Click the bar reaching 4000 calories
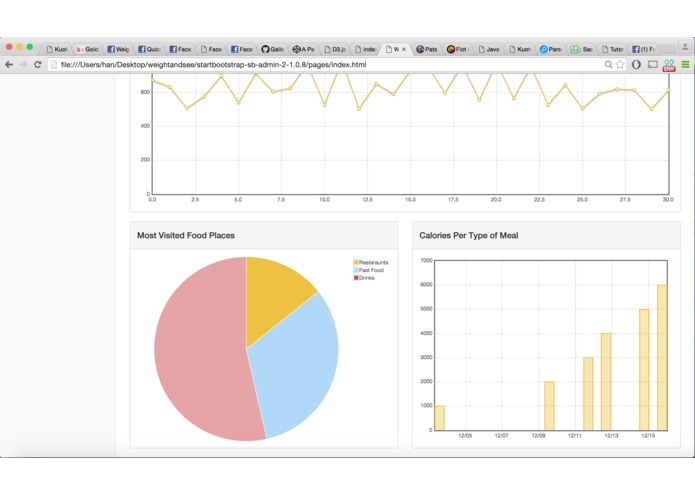Viewport: 695px width, 494px height. coord(606,381)
